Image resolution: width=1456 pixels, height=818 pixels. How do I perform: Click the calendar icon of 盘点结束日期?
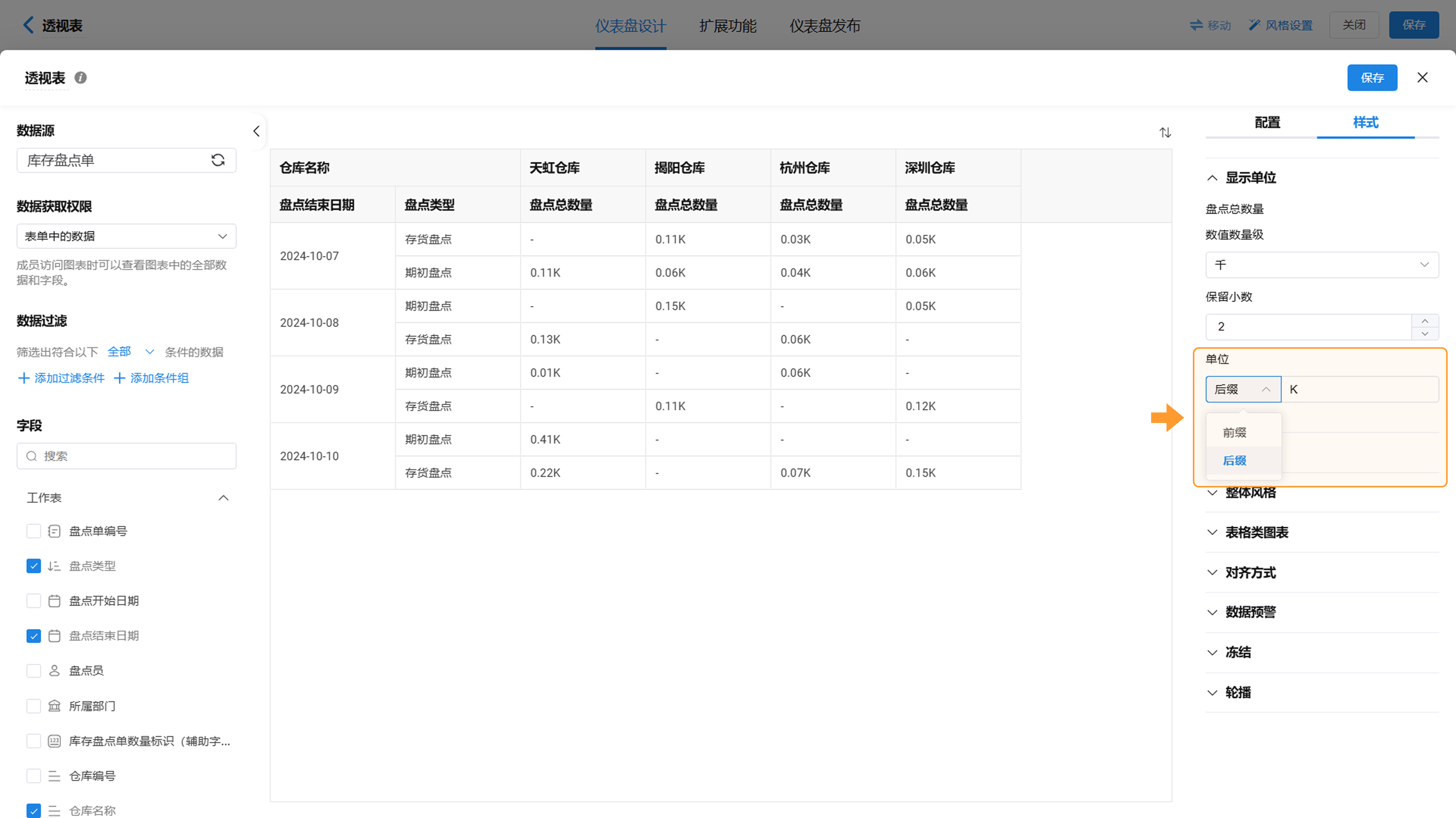pos(54,636)
